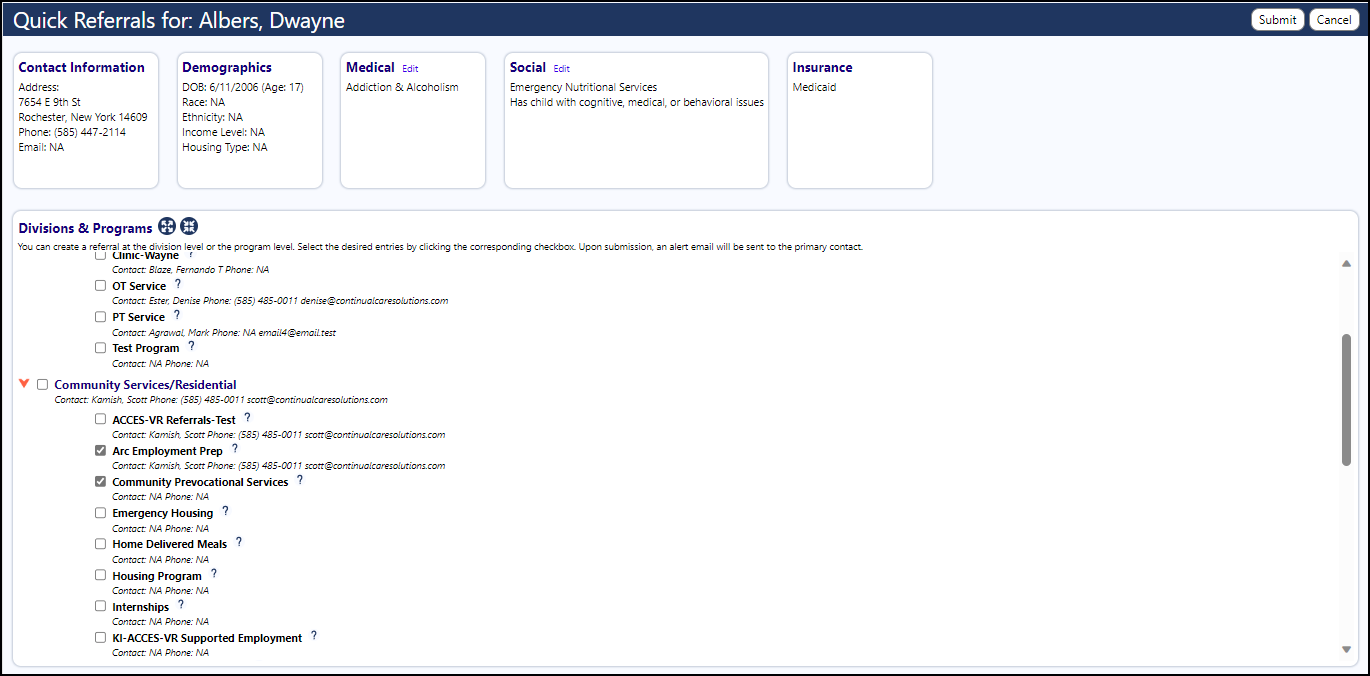Click the Community Services/Residential division name

[146, 385]
